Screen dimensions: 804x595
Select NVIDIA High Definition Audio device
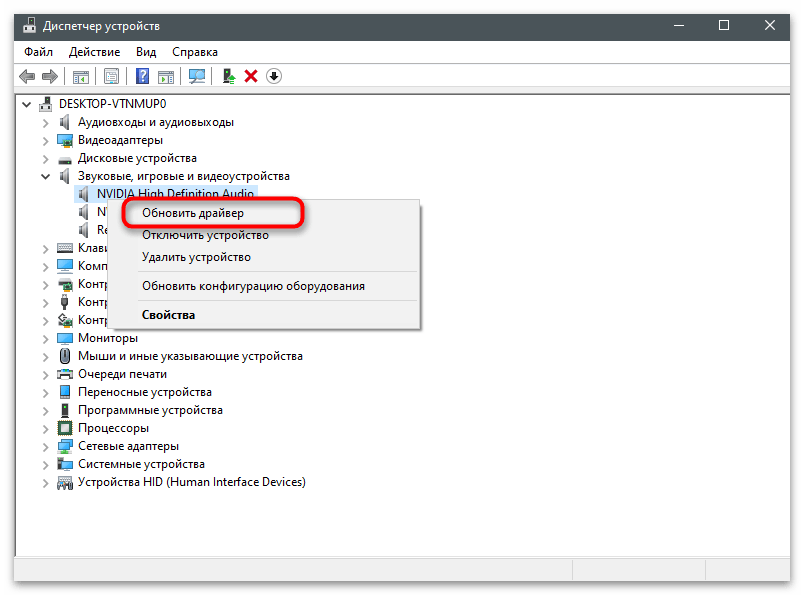175,193
